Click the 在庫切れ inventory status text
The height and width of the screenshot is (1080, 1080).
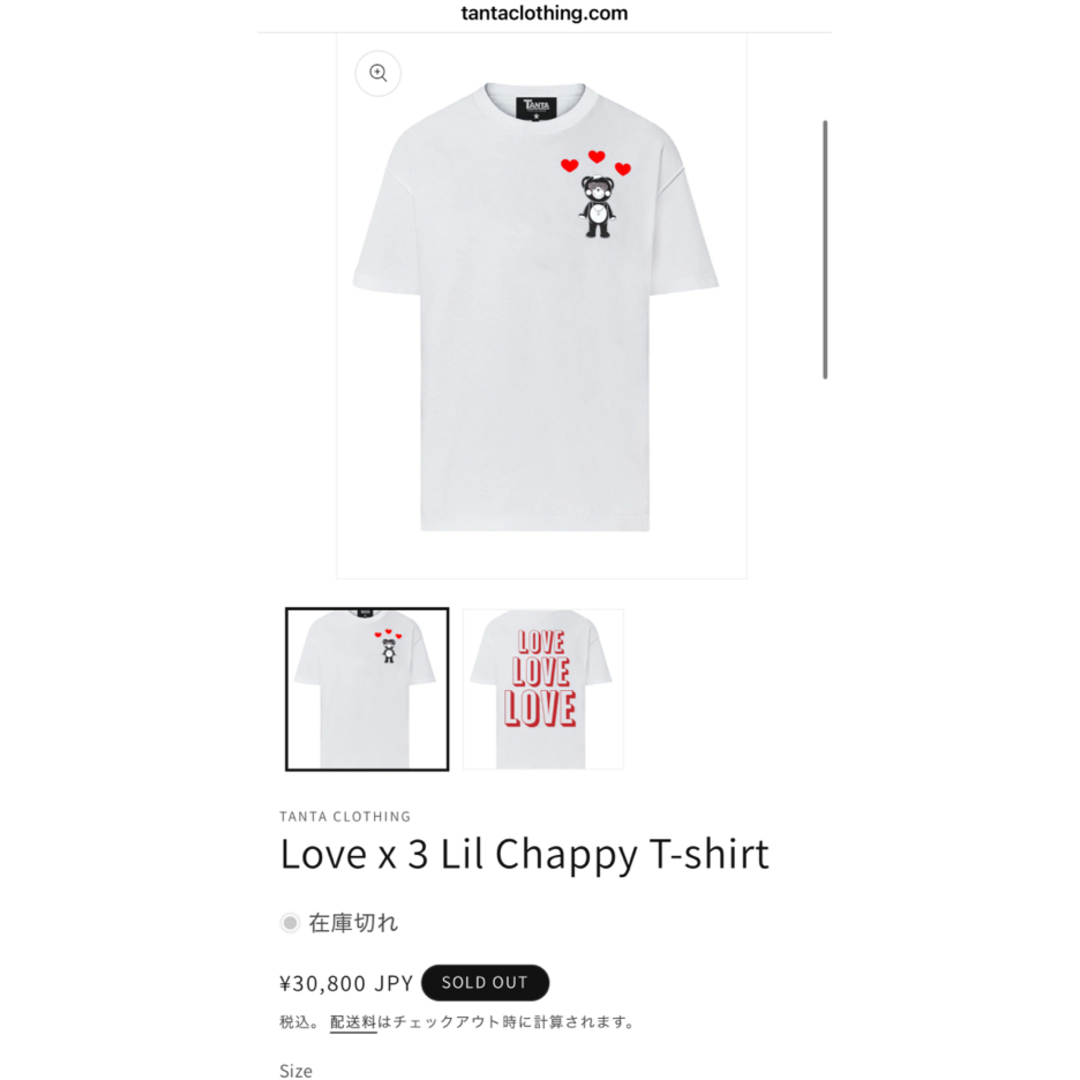pyautogui.click(x=353, y=922)
